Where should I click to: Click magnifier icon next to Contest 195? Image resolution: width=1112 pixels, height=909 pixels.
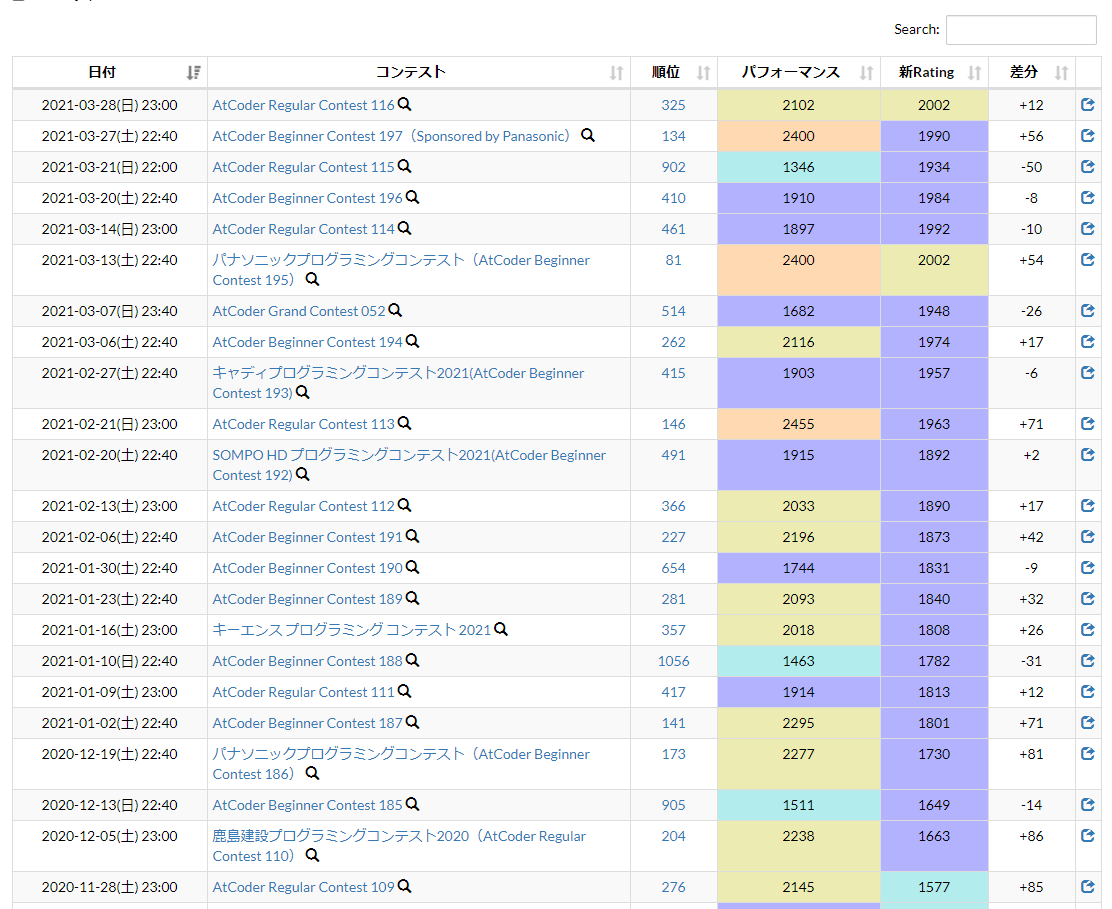coord(312,279)
